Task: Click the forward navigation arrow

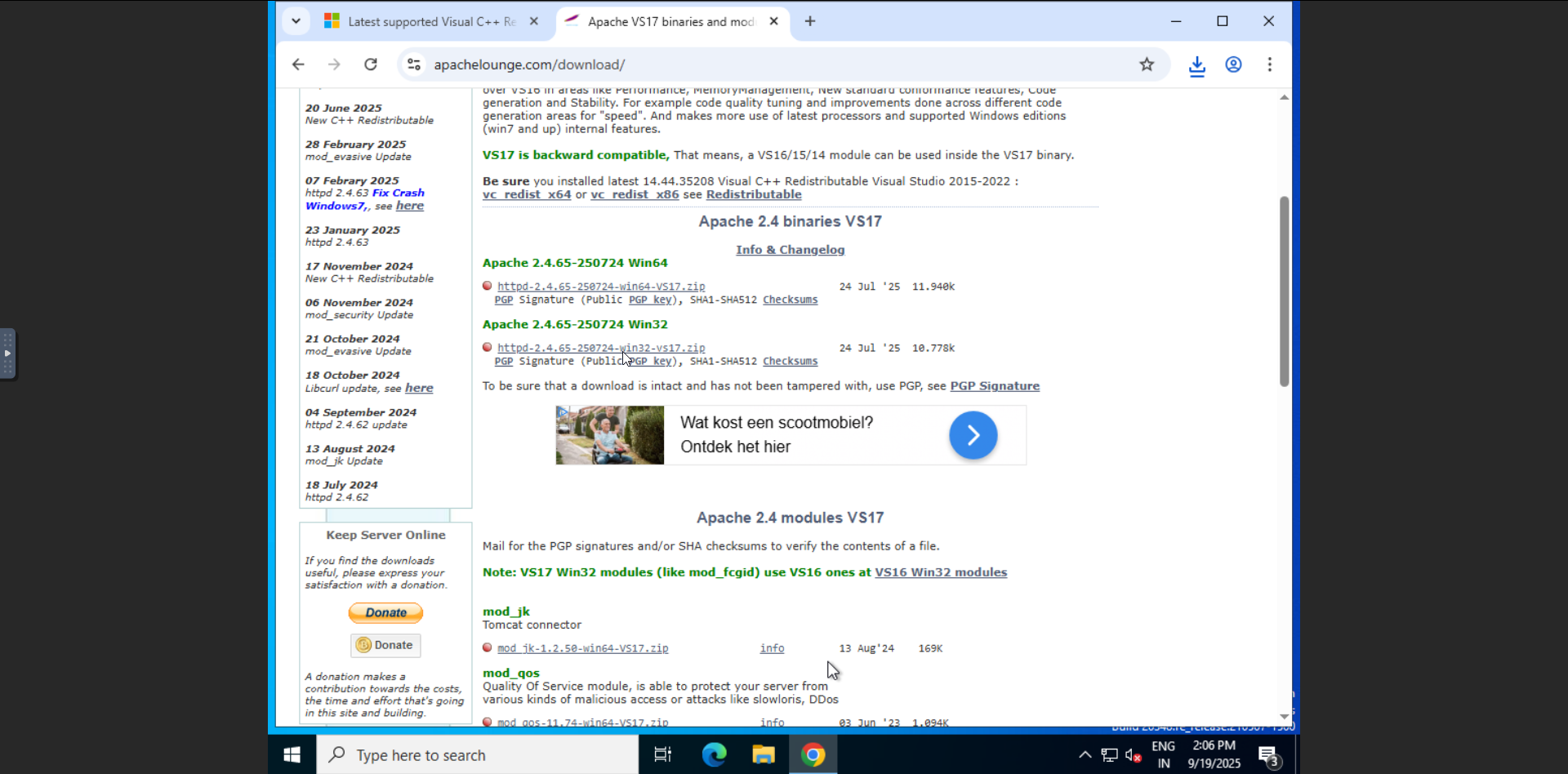Action: click(x=334, y=64)
